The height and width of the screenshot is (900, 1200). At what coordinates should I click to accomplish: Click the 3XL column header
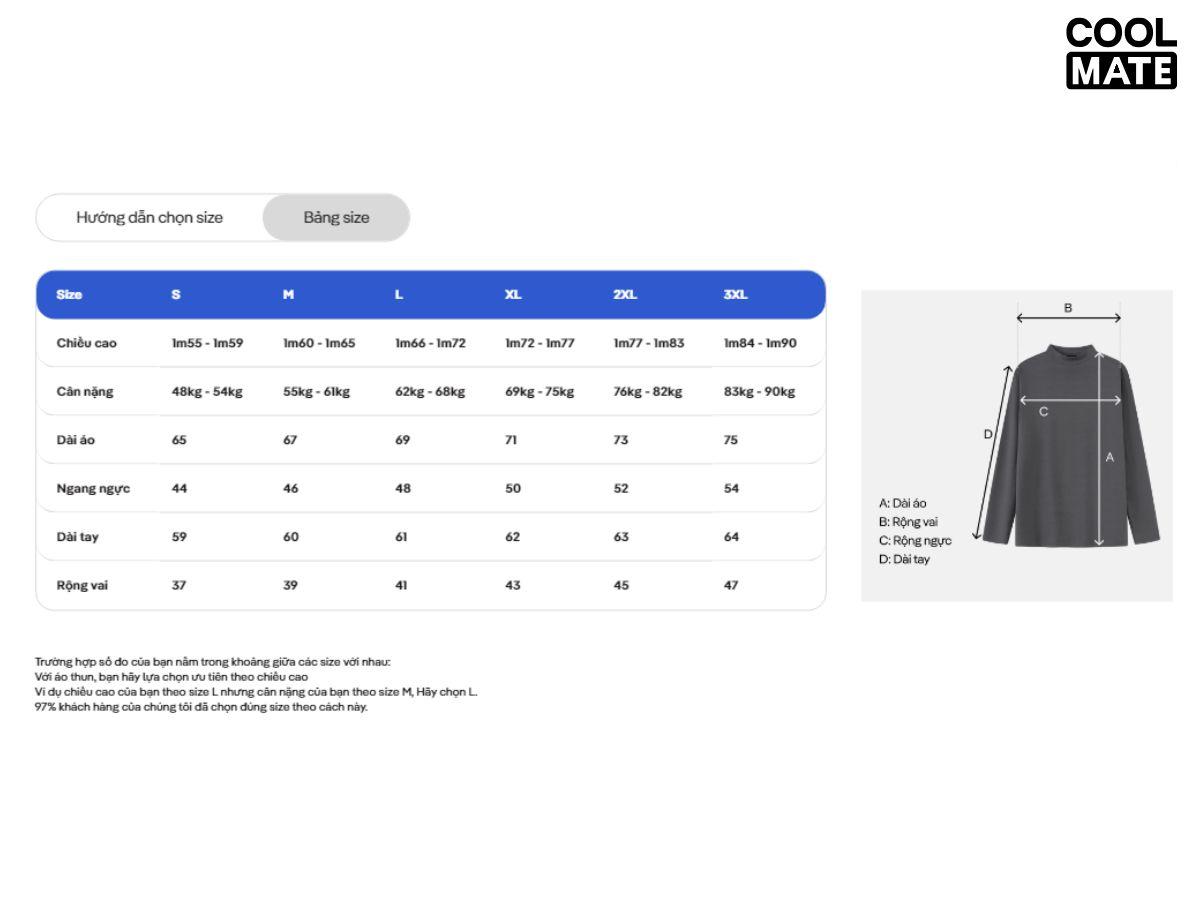point(735,295)
